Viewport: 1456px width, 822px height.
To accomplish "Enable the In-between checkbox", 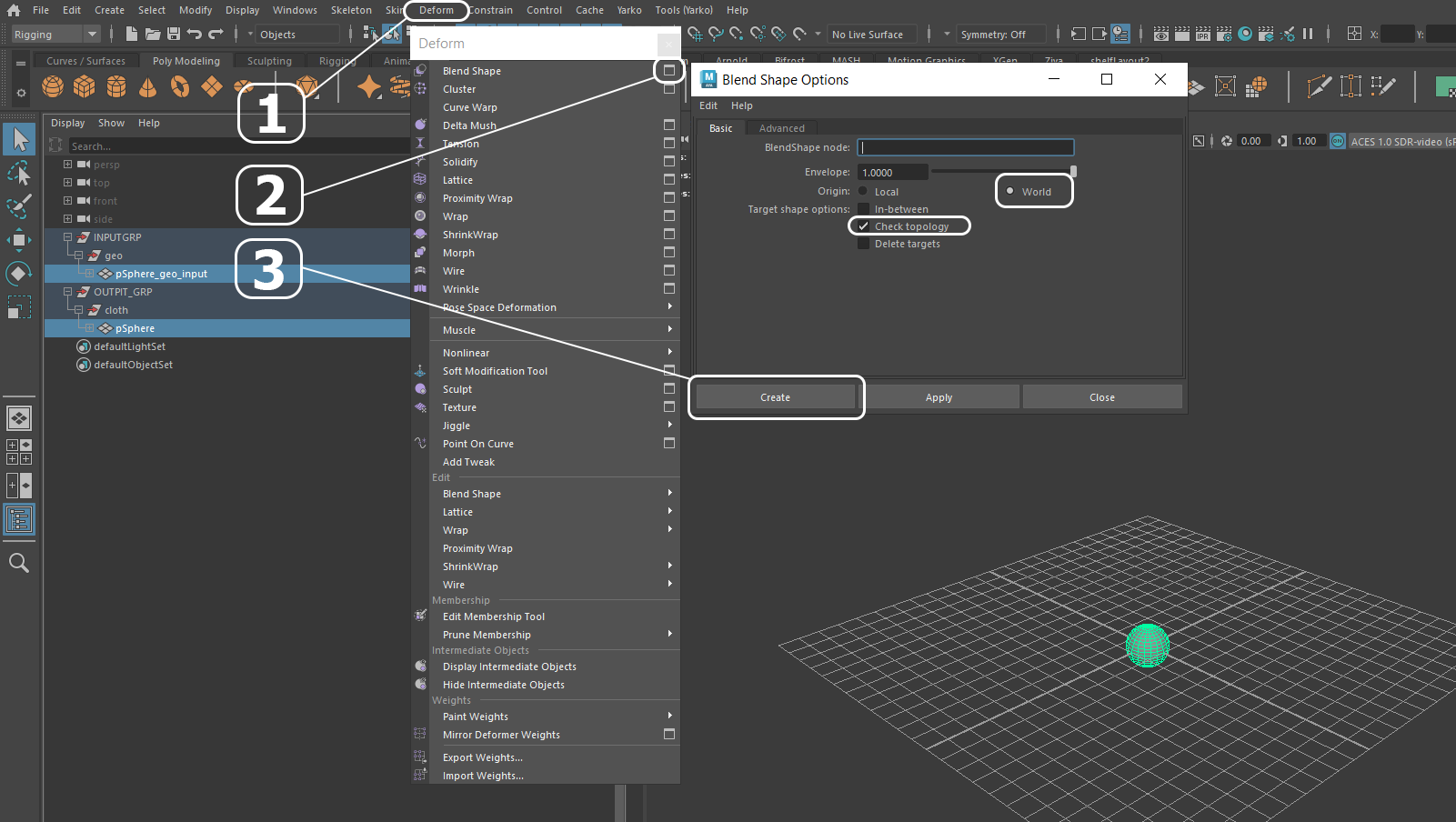I will tap(863, 209).
